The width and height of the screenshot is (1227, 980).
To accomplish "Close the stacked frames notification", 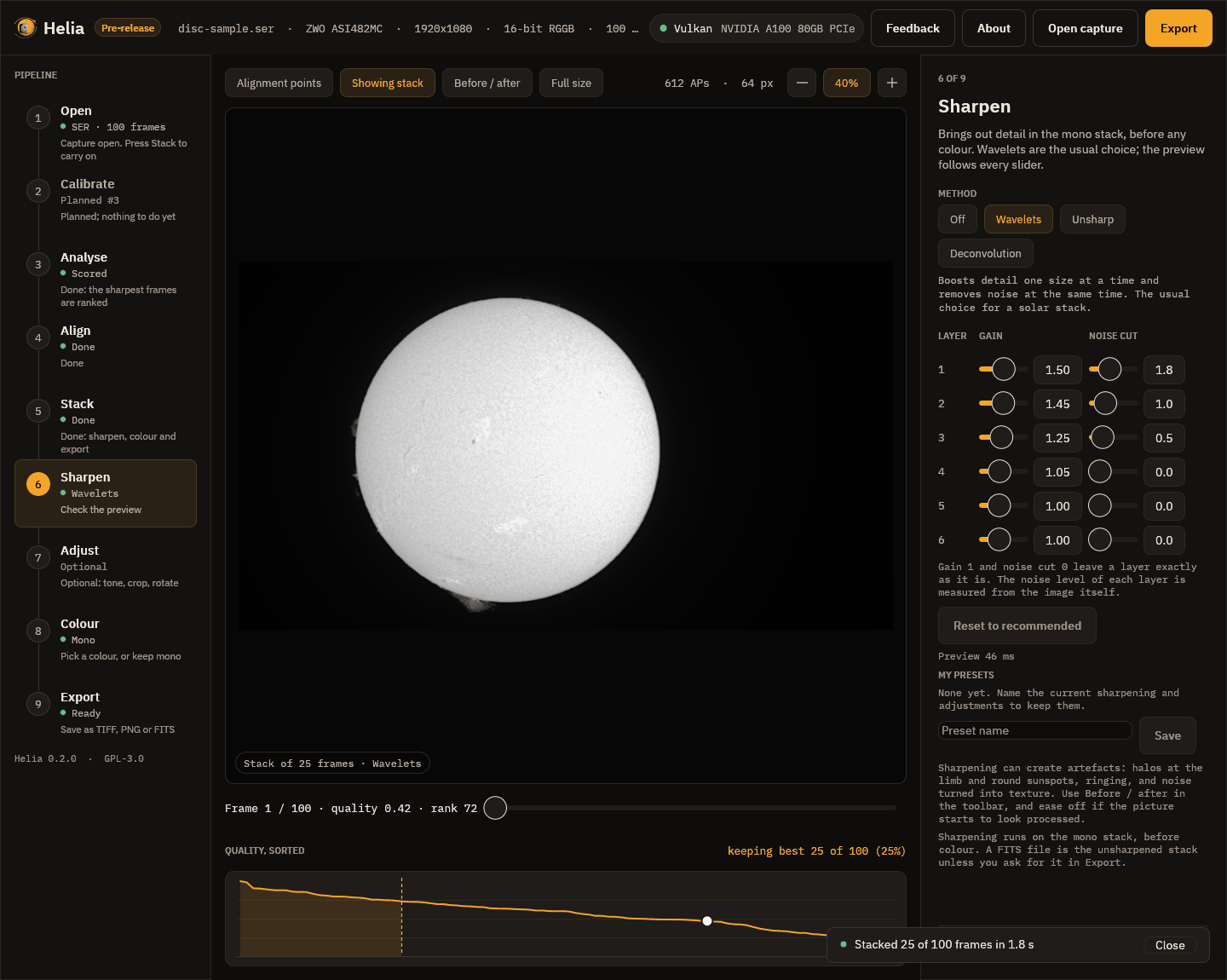I will click(1170, 945).
